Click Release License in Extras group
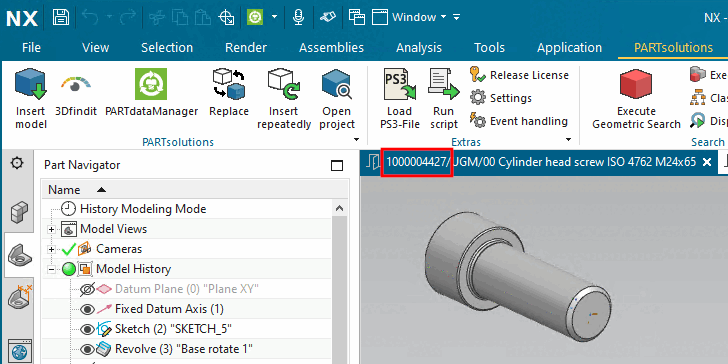 tap(519, 75)
